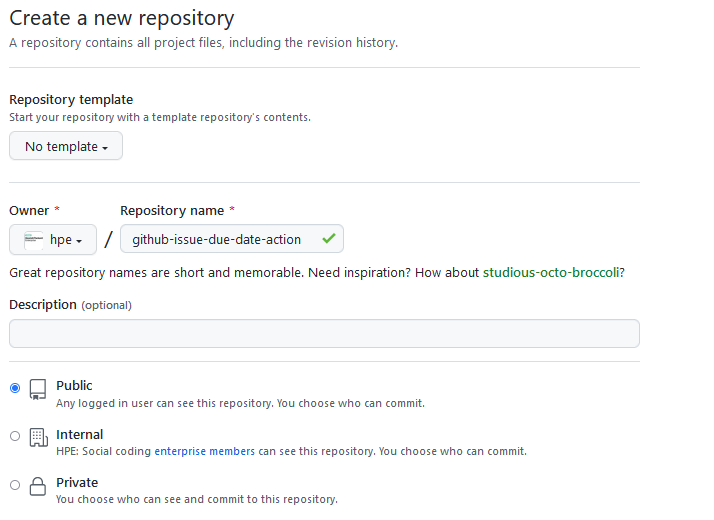This screenshot has width=714, height=520.
Task: Select the Public visibility radio button
Action: click(15, 388)
